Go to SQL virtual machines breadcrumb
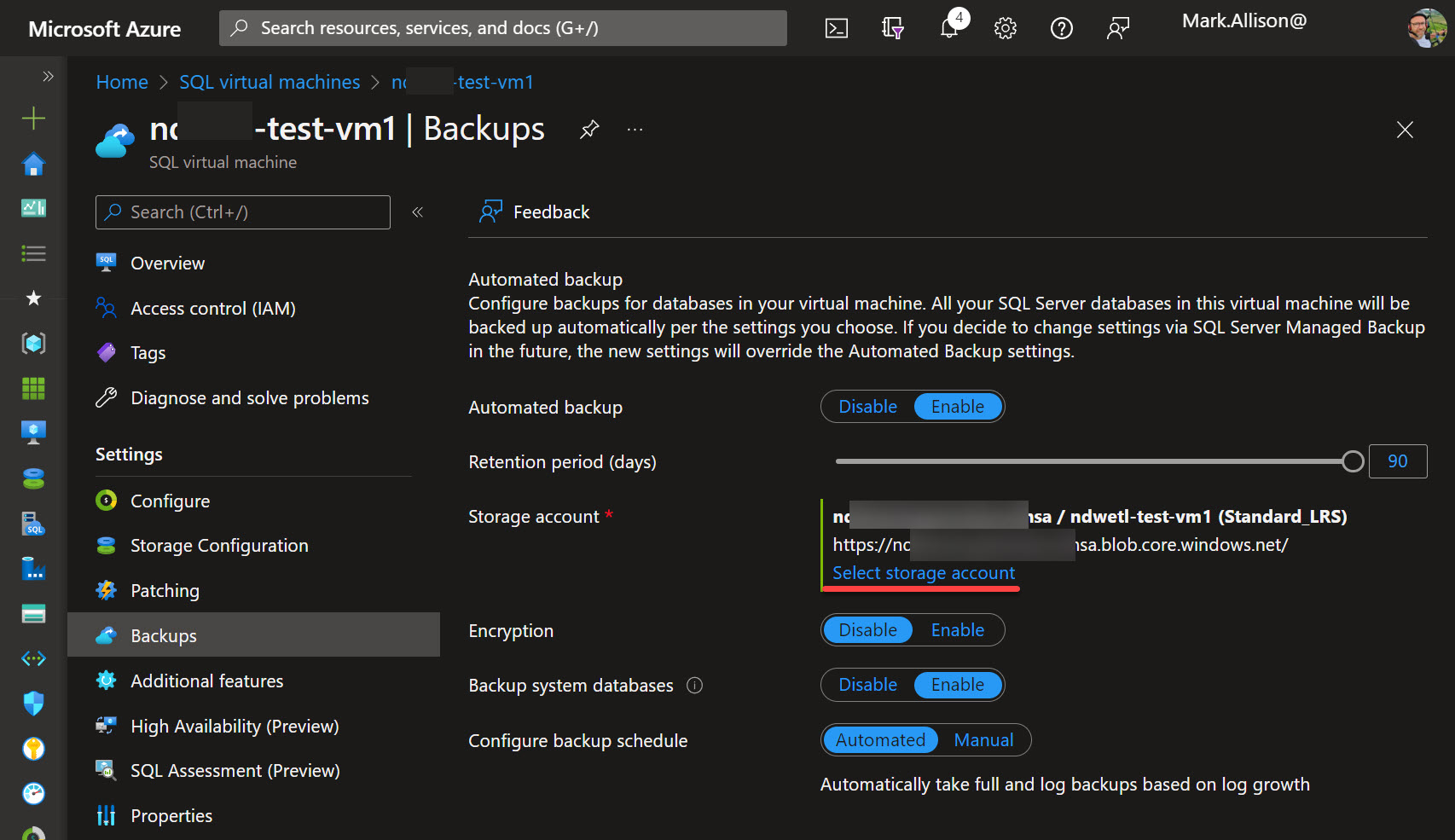Viewport: 1455px width, 840px height. (270, 82)
